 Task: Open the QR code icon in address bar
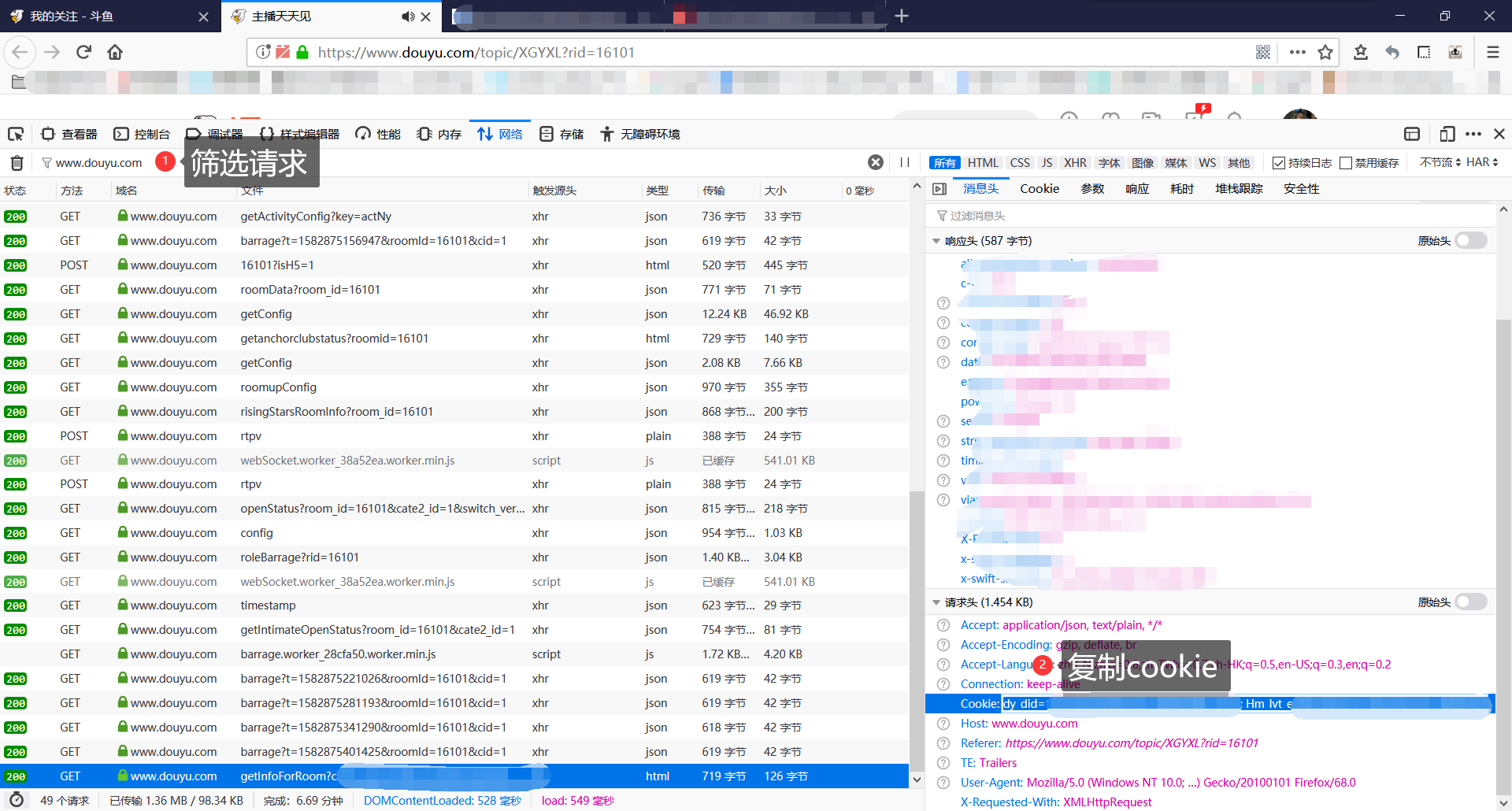point(1263,52)
